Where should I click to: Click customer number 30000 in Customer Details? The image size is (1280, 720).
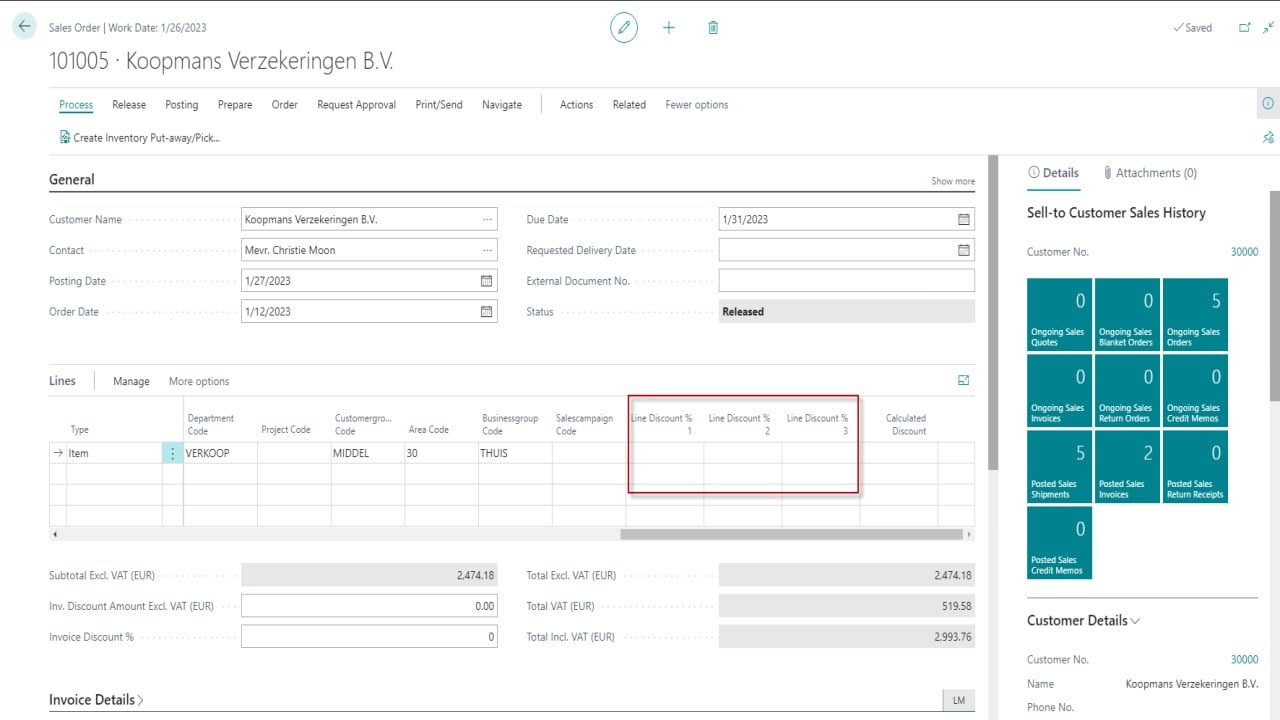point(1244,660)
